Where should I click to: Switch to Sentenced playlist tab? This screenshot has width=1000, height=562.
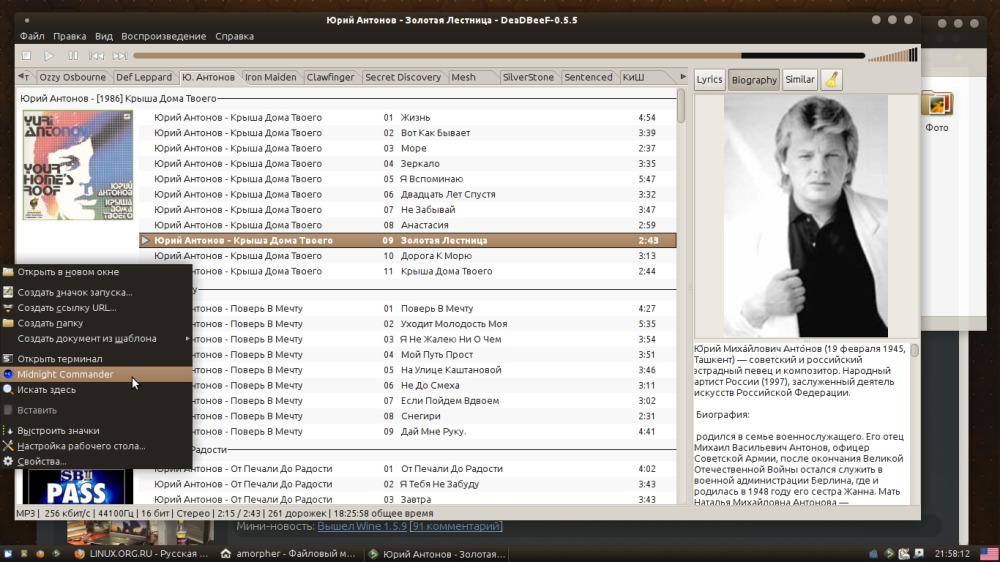point(588,77)
